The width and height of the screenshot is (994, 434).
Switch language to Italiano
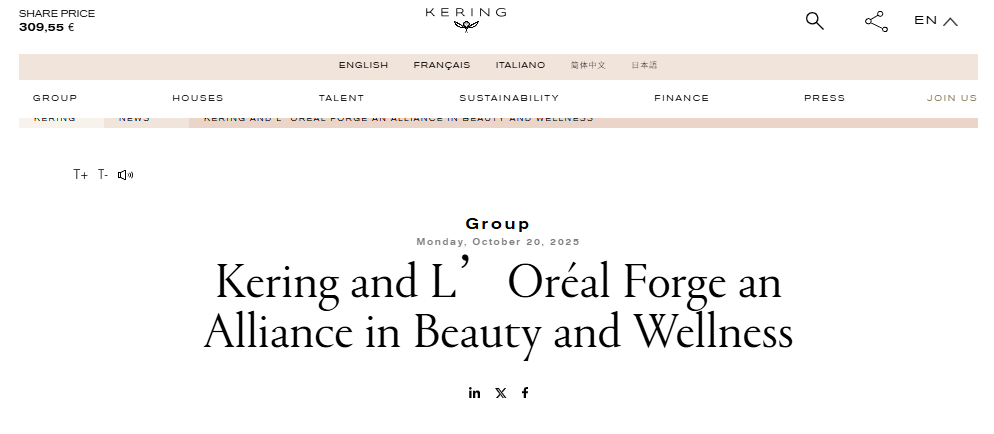(x=520, y=66)
